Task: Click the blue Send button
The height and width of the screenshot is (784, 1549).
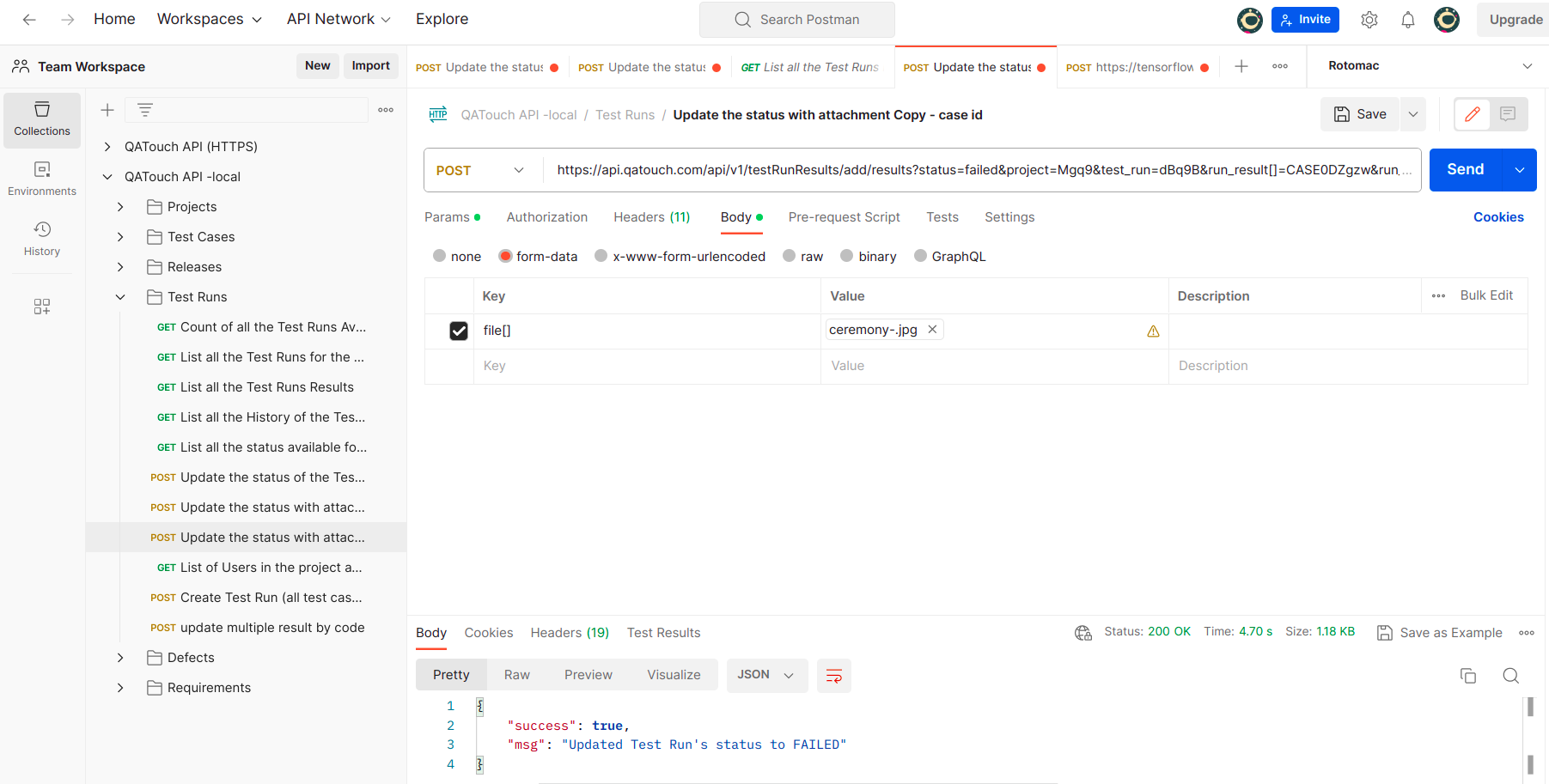Action: point(1465,170)
